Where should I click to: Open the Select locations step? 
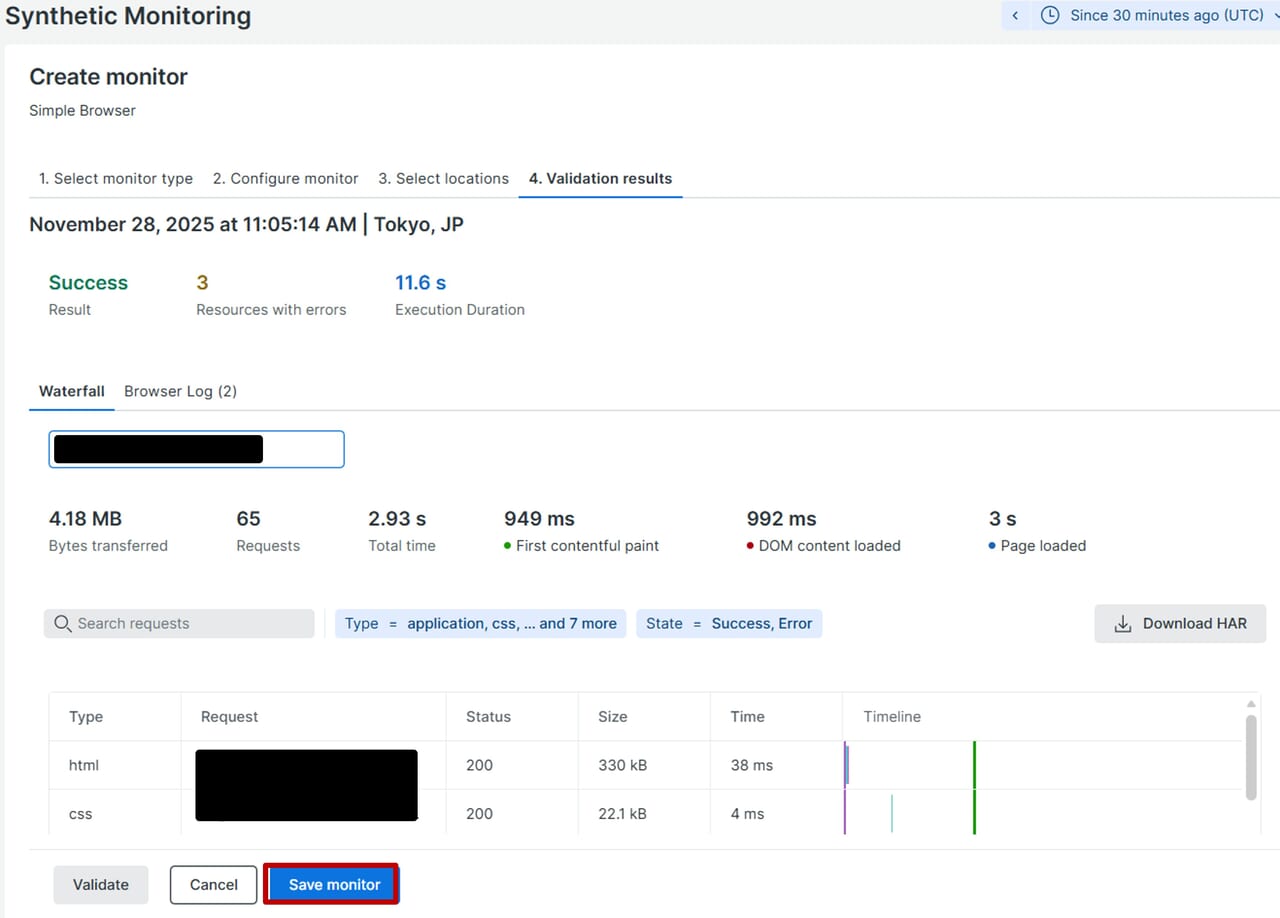[443, 179]
